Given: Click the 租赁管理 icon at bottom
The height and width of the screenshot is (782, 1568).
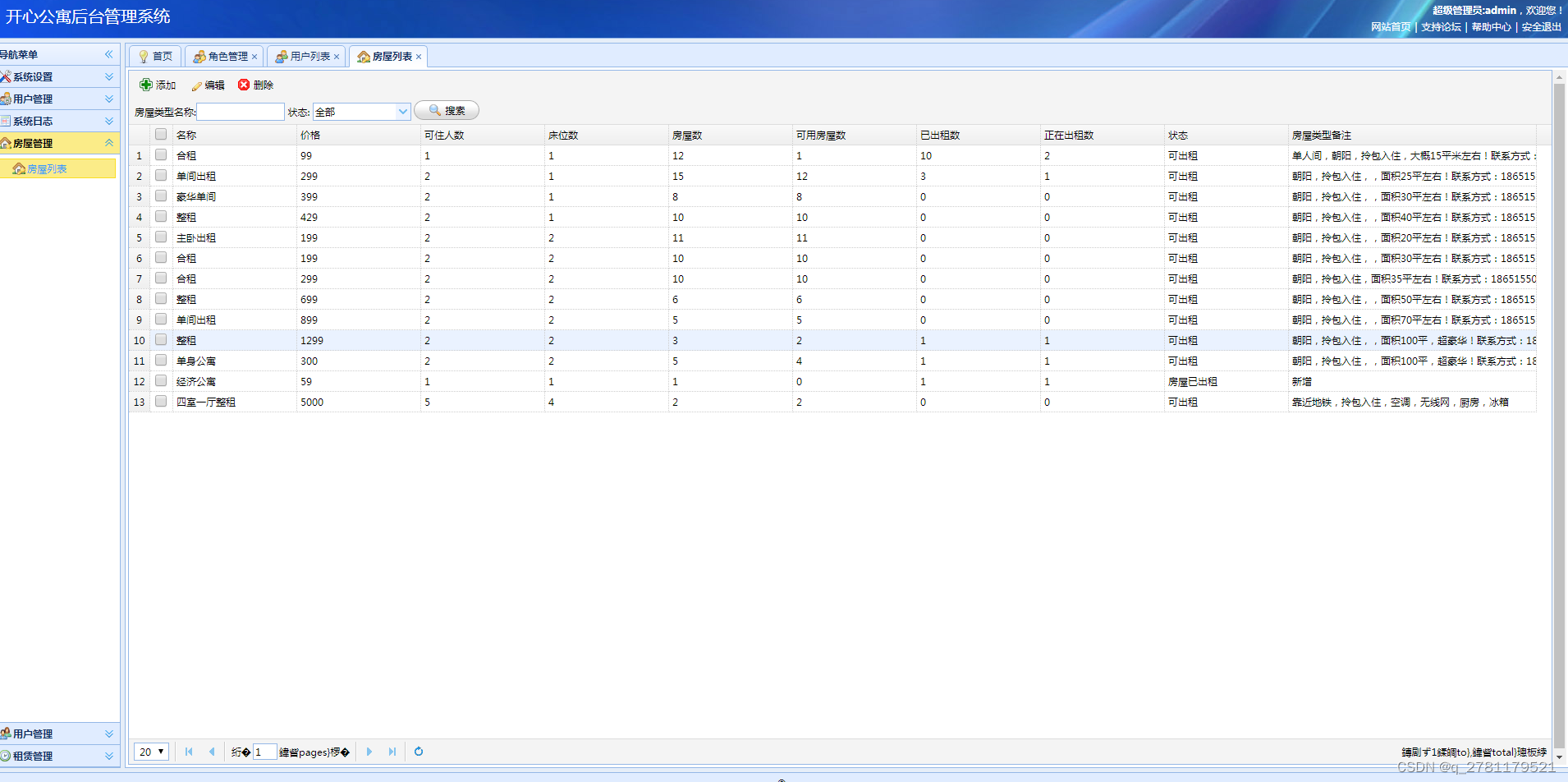Looking at the screenshot, I should 6,756.
